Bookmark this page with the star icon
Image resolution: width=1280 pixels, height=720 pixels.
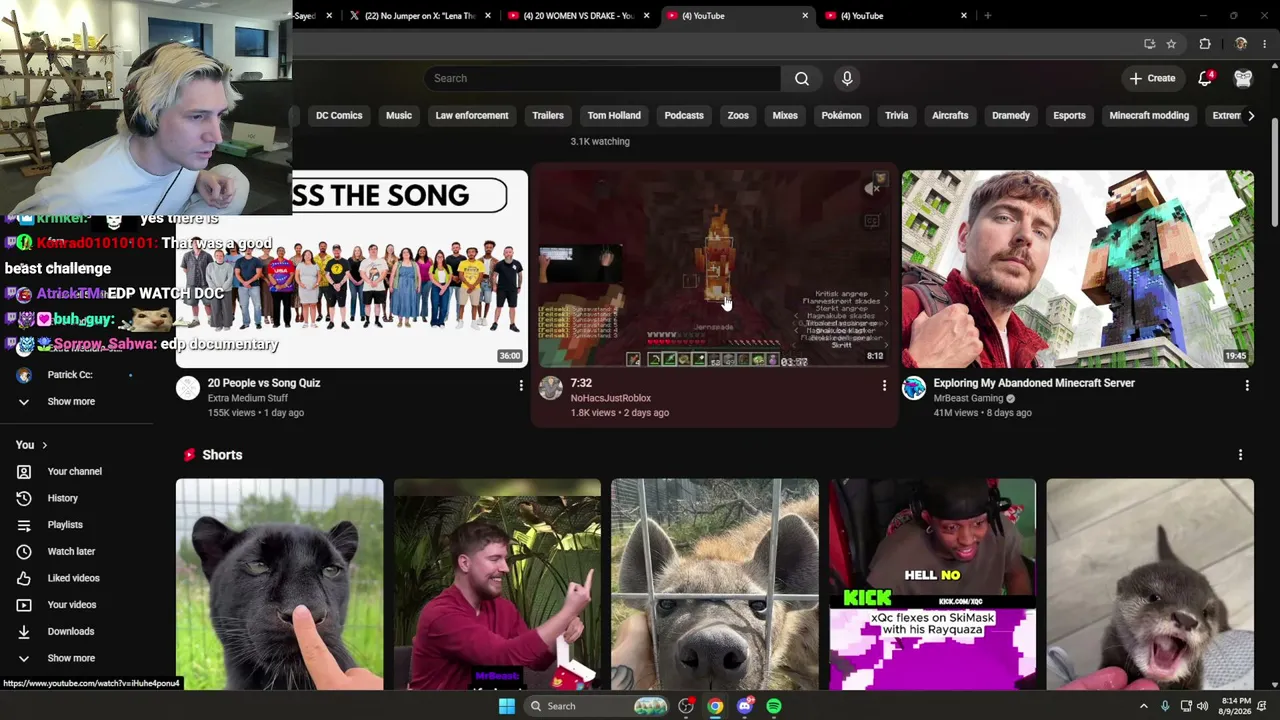[x=1171, y=44]
